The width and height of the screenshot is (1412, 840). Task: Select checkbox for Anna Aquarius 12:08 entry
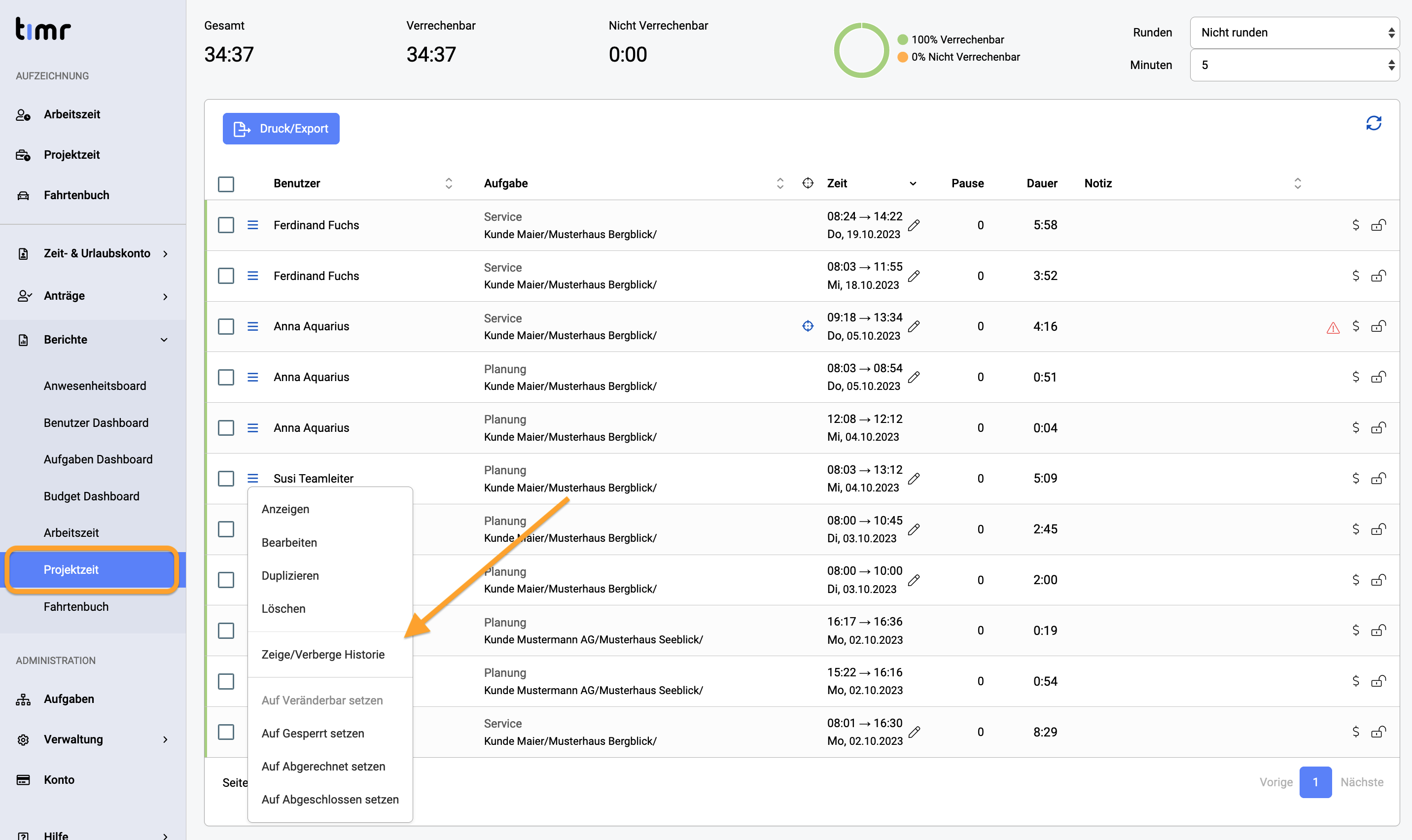[x=226, y=428]
